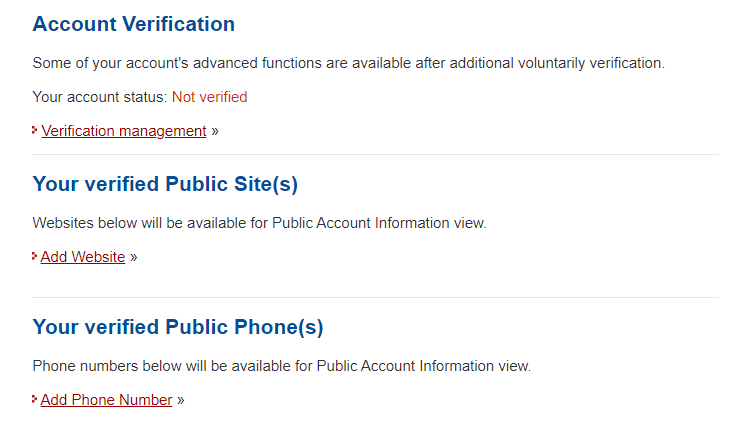Screen dimensions: 738x439
Task: Click the Your verified Public Site(s) heading
Action: click(165, 184)
